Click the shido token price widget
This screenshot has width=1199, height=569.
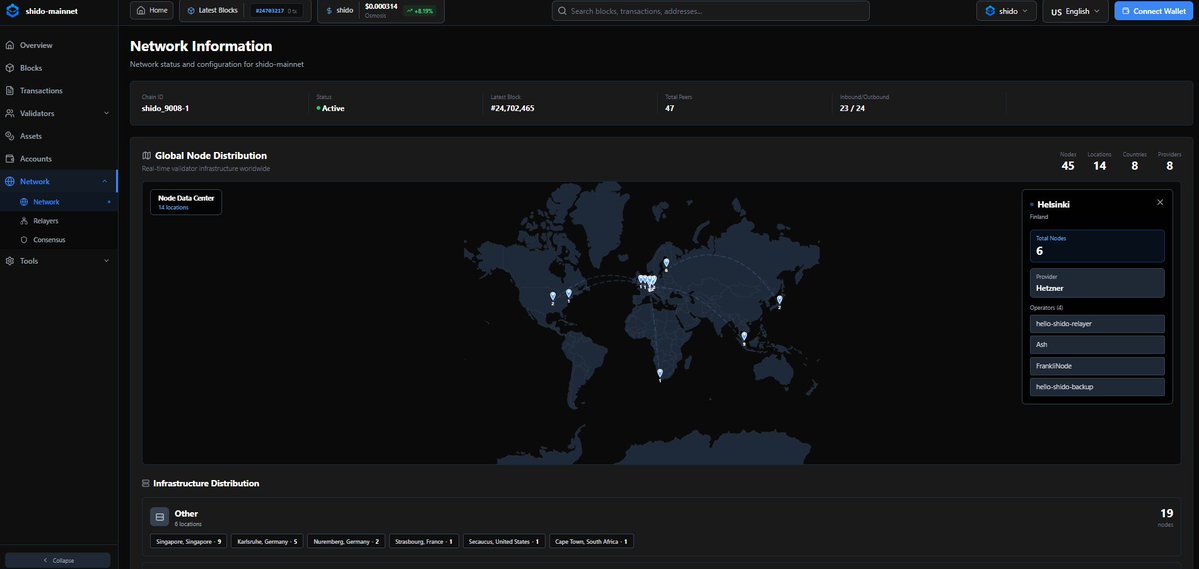pos(380,11)
